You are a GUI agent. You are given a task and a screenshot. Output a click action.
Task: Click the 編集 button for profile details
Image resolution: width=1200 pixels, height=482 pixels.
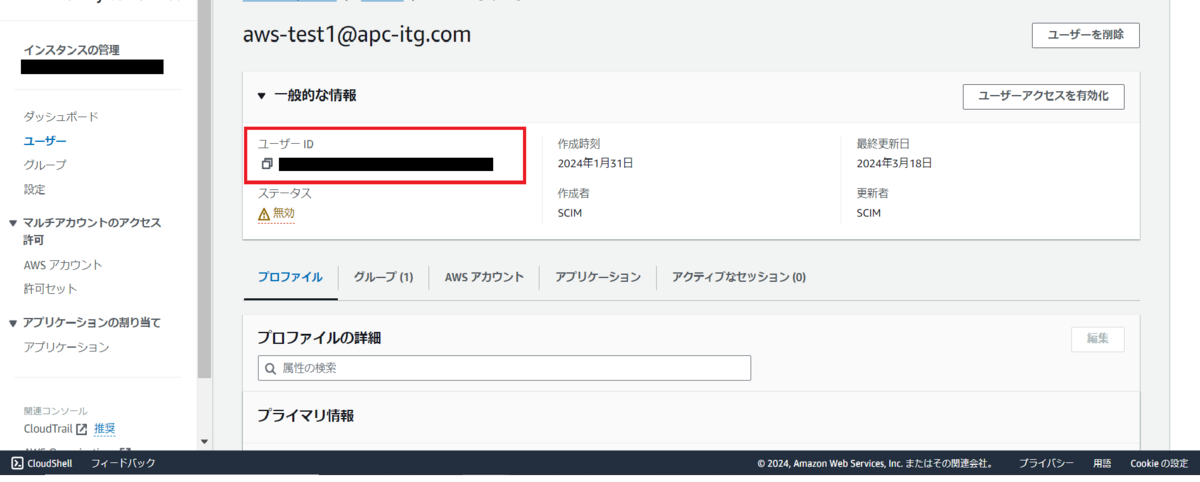(1097, 339)
